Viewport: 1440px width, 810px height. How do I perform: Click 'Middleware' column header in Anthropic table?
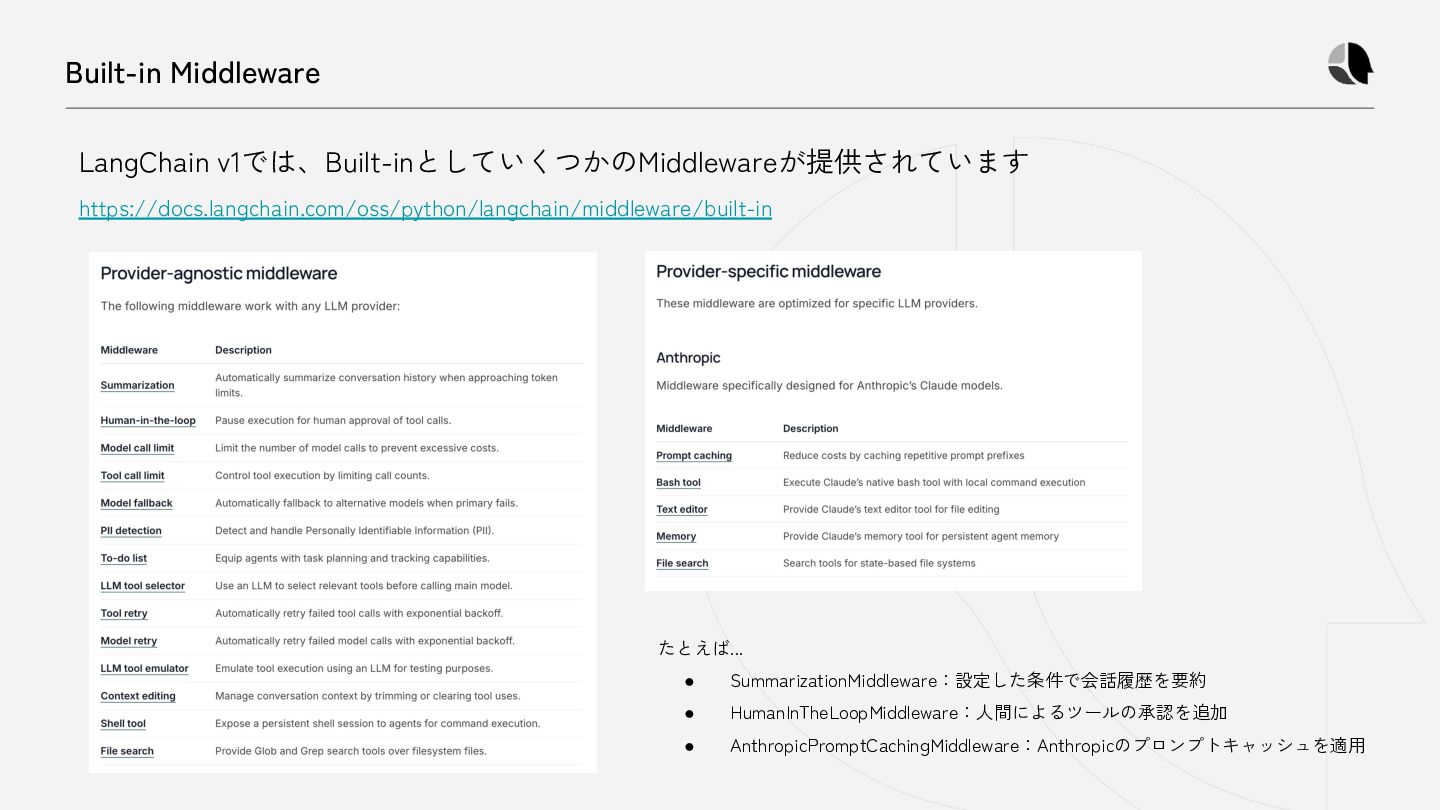pyautogui.click(x=684, y=428)
